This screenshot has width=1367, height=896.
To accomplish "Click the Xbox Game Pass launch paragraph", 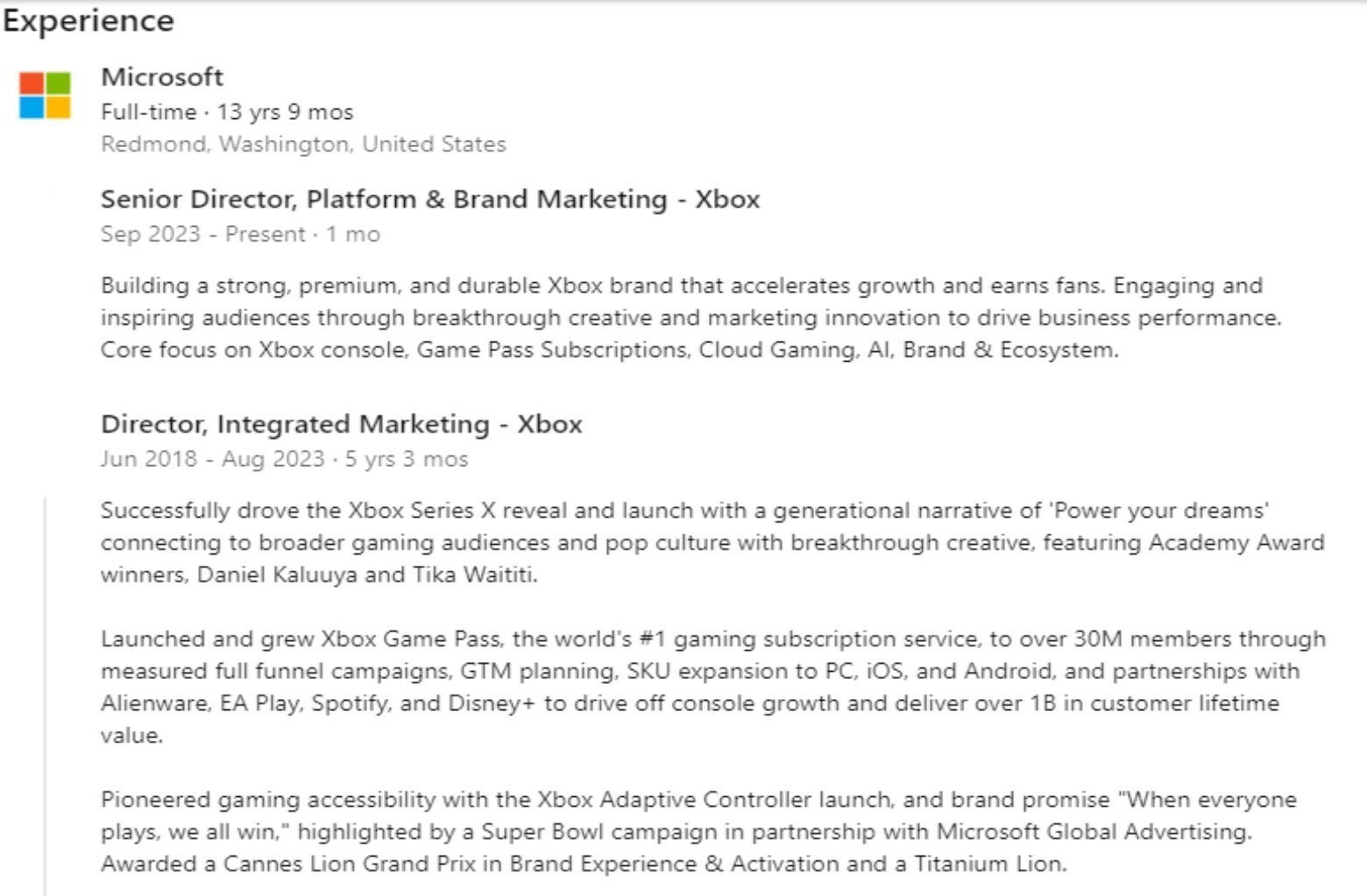I will [713, 687].
